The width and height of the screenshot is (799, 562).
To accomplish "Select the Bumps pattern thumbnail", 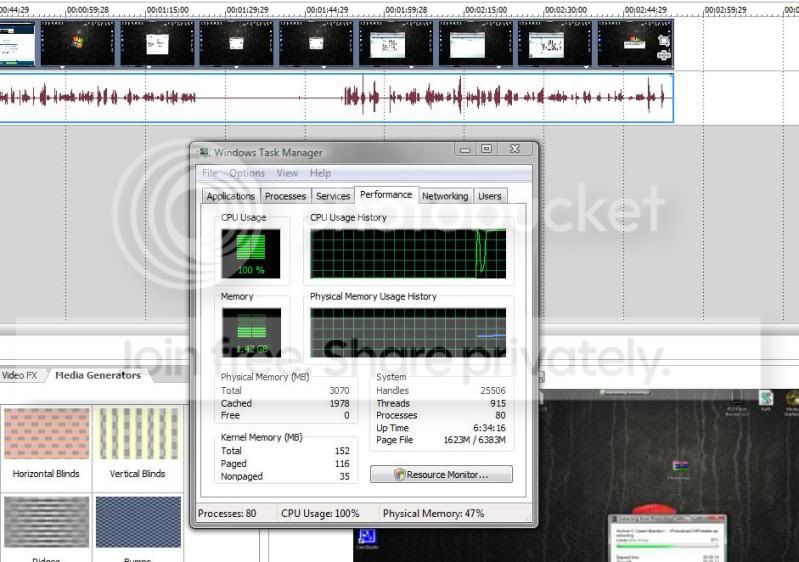I will 138,523.
